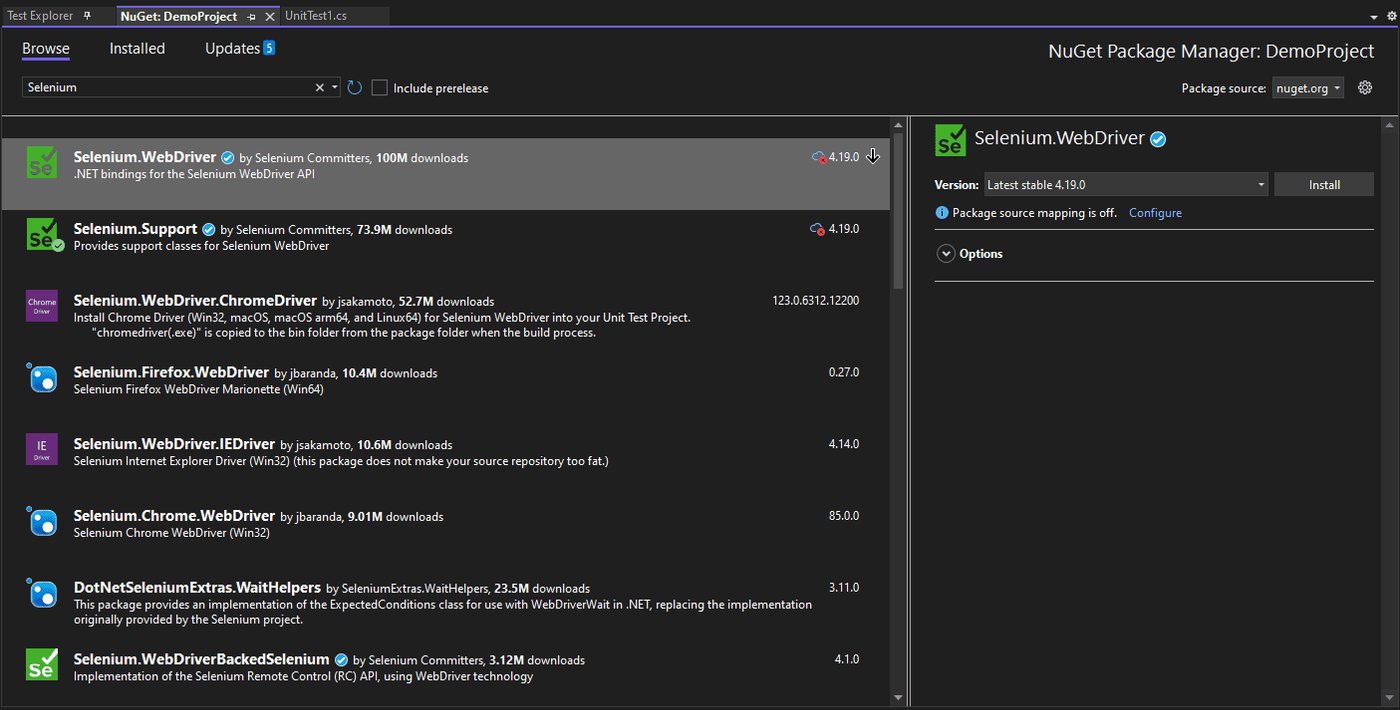Open the search history dropdown arrow
This screenshot has width=1400, height=710.
(335, 88)
